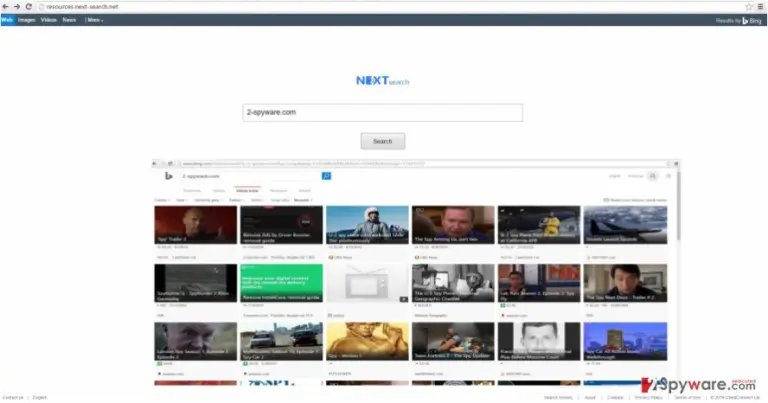Open the Images tab in top bar
768x403 pixels.
click(26, 20)
